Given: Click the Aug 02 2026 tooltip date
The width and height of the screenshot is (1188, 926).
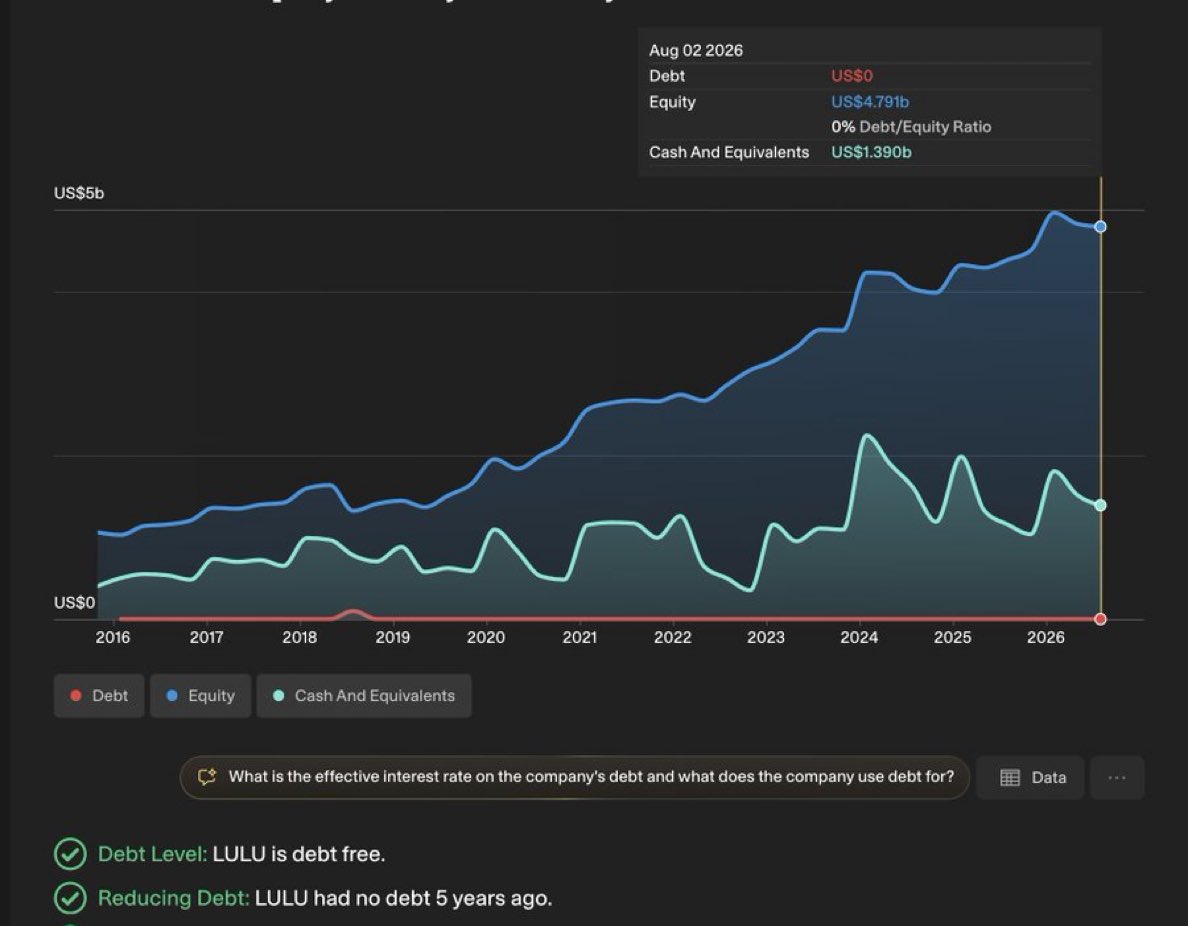Looking at the screenshot, I should click(x=696, y=51).
